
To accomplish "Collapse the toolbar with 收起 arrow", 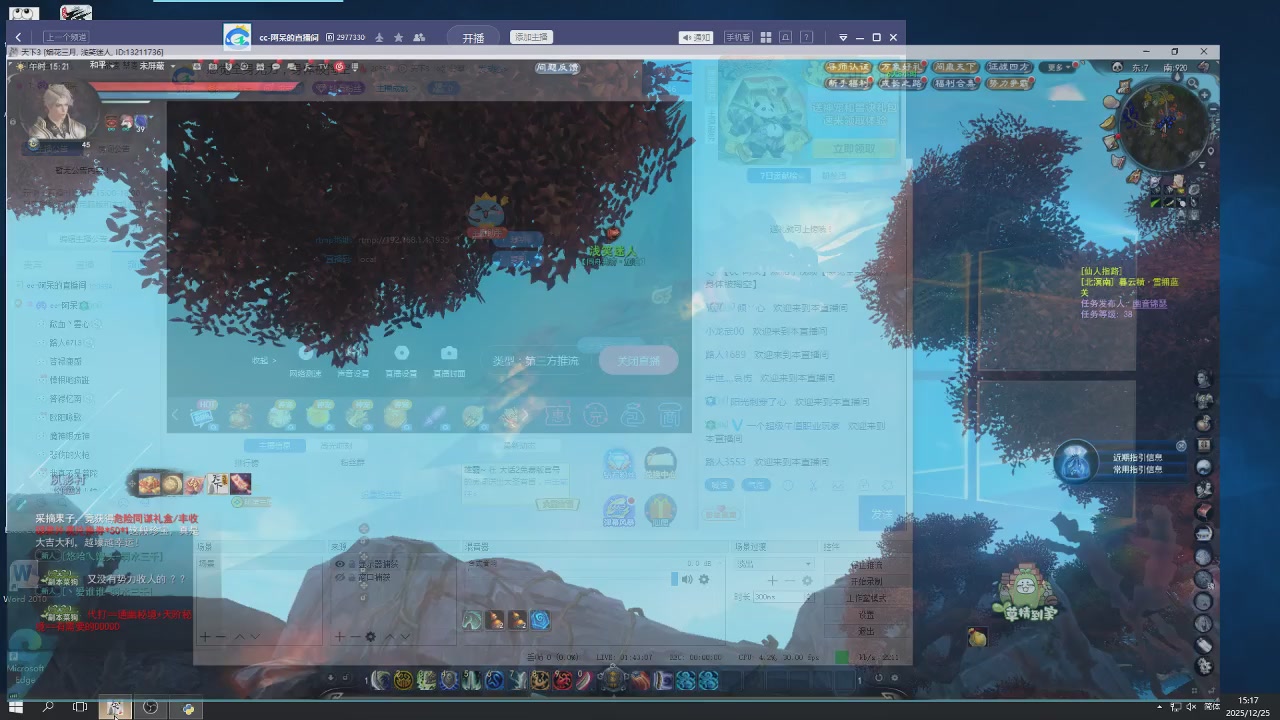I will pyautogui.click(x=263, y=361).
